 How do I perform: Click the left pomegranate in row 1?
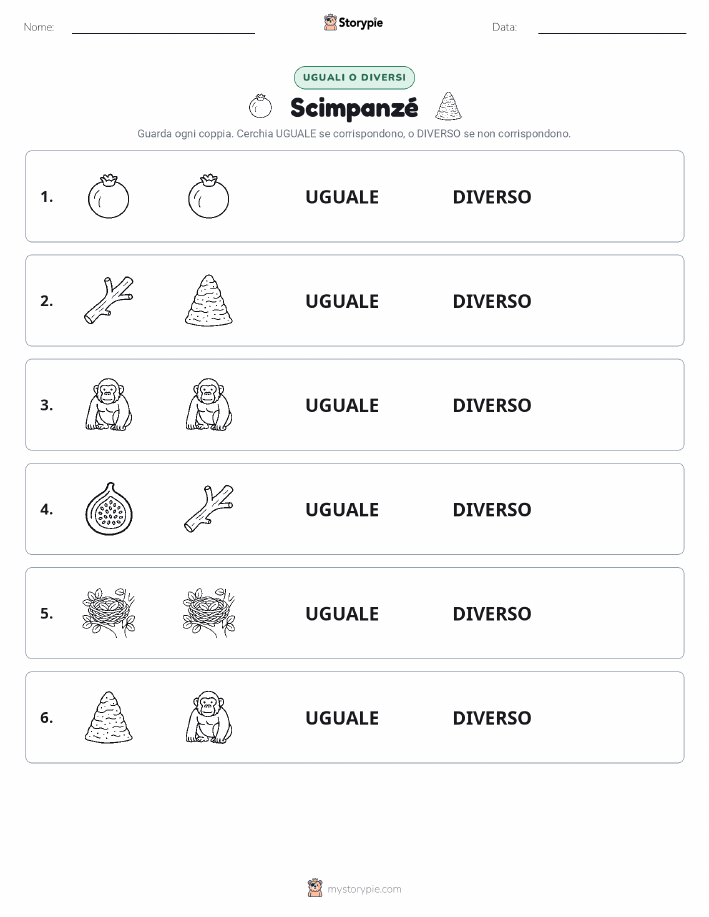(108, 196)
